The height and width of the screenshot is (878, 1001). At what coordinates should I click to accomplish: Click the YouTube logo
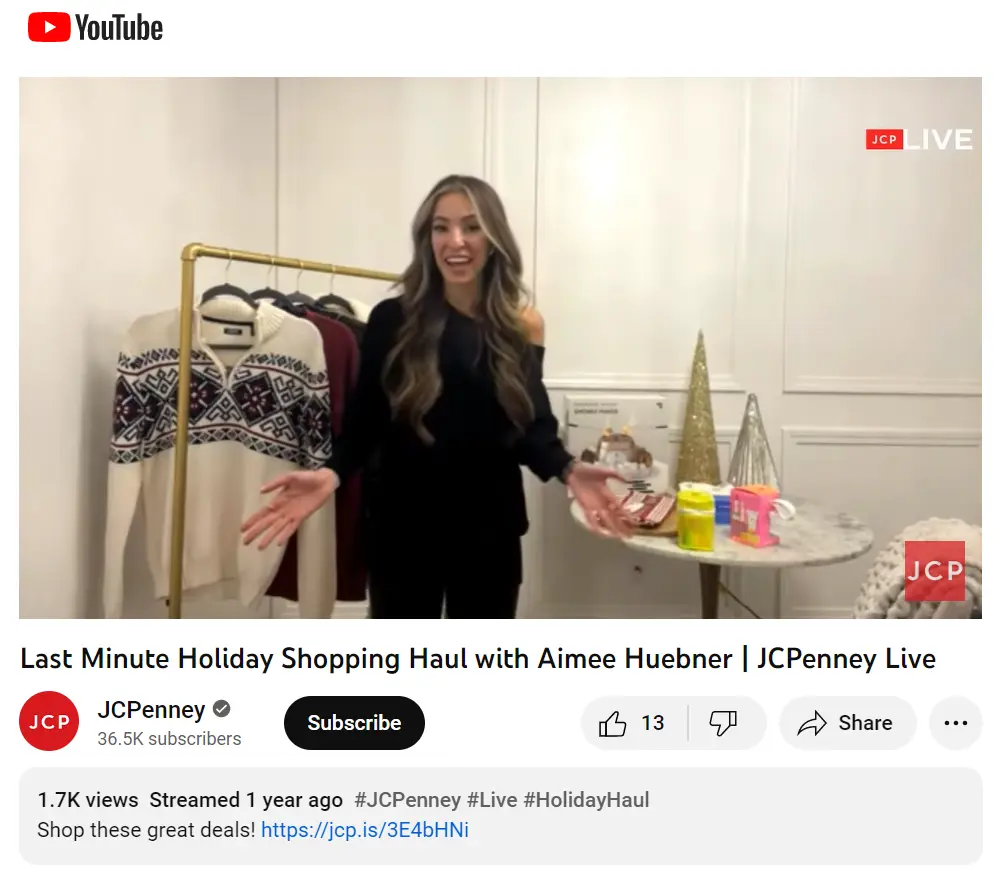pyautogui.click(x=95, y=28)
